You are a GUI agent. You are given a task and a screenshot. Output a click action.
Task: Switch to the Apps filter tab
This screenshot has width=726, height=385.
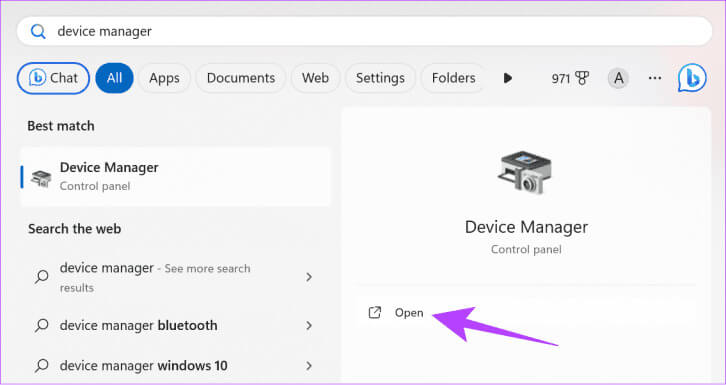(164, 78)
